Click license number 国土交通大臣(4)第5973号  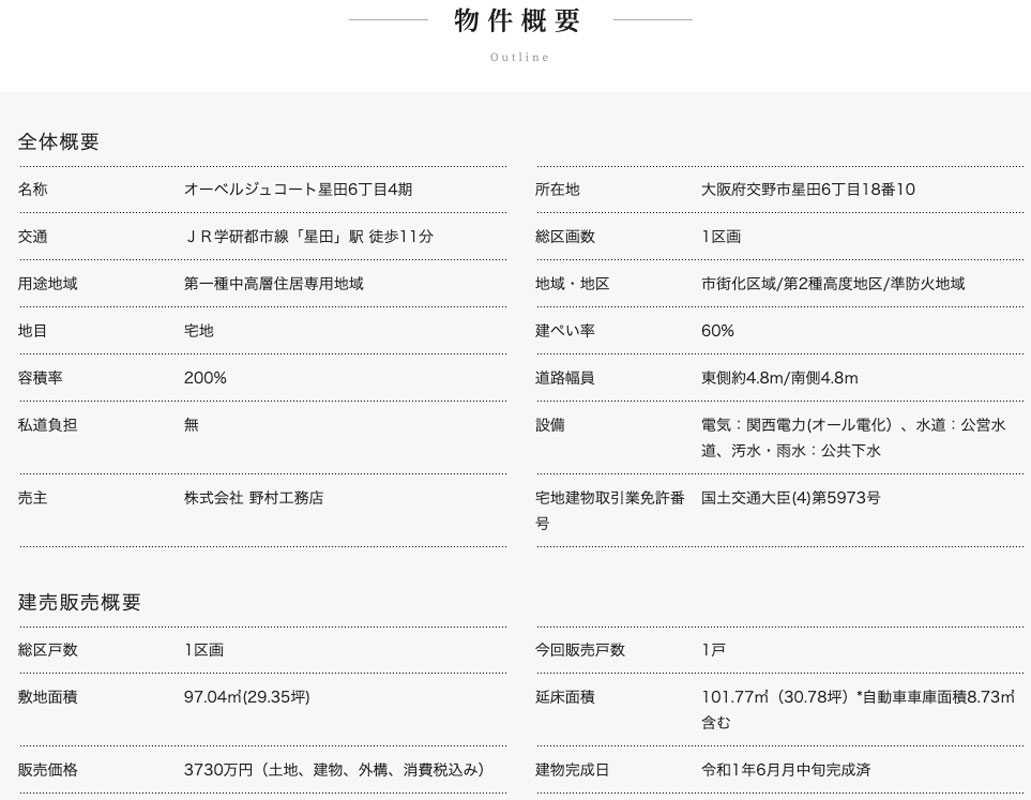point(790,497)
